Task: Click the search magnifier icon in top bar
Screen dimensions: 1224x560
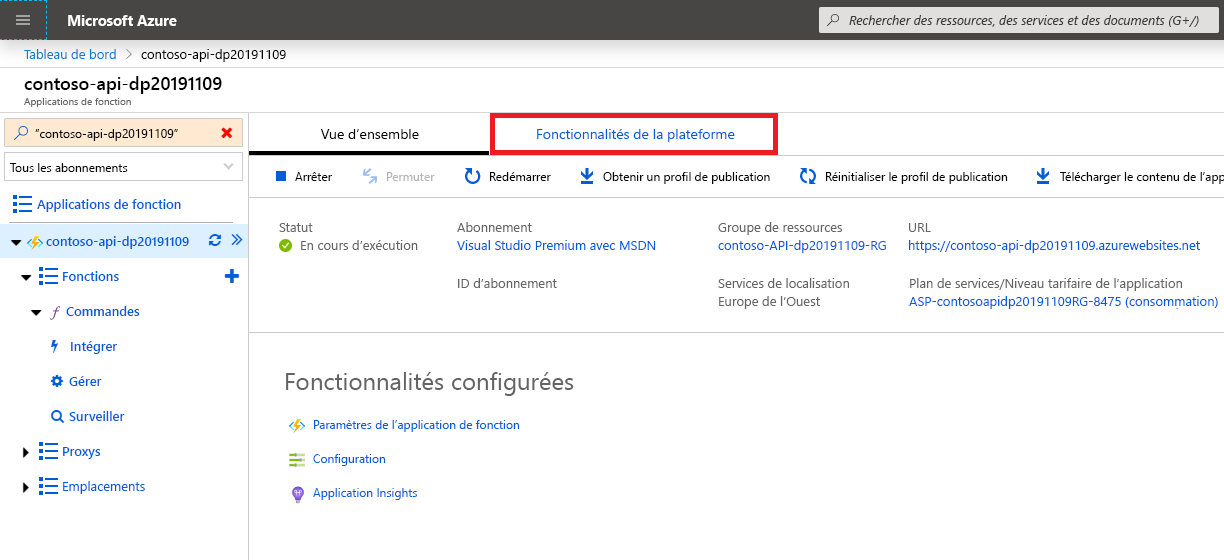Action: click(x=834, y=20)
